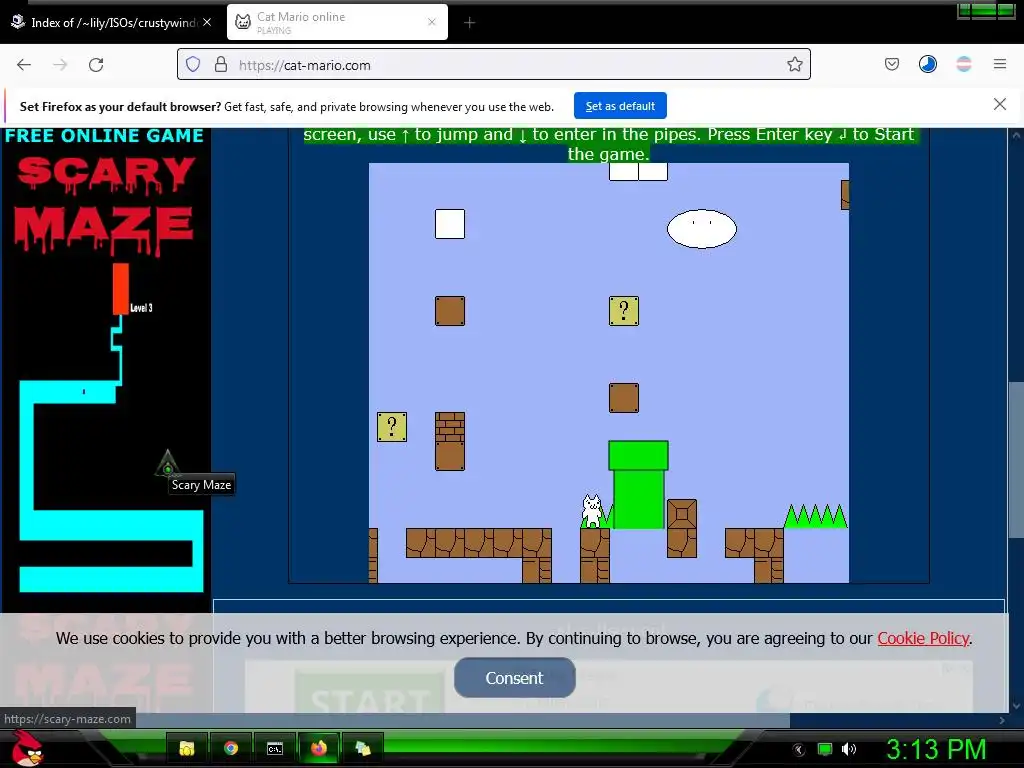
Task: Open the Firefox hamburger menu
Action: [999, 64]
